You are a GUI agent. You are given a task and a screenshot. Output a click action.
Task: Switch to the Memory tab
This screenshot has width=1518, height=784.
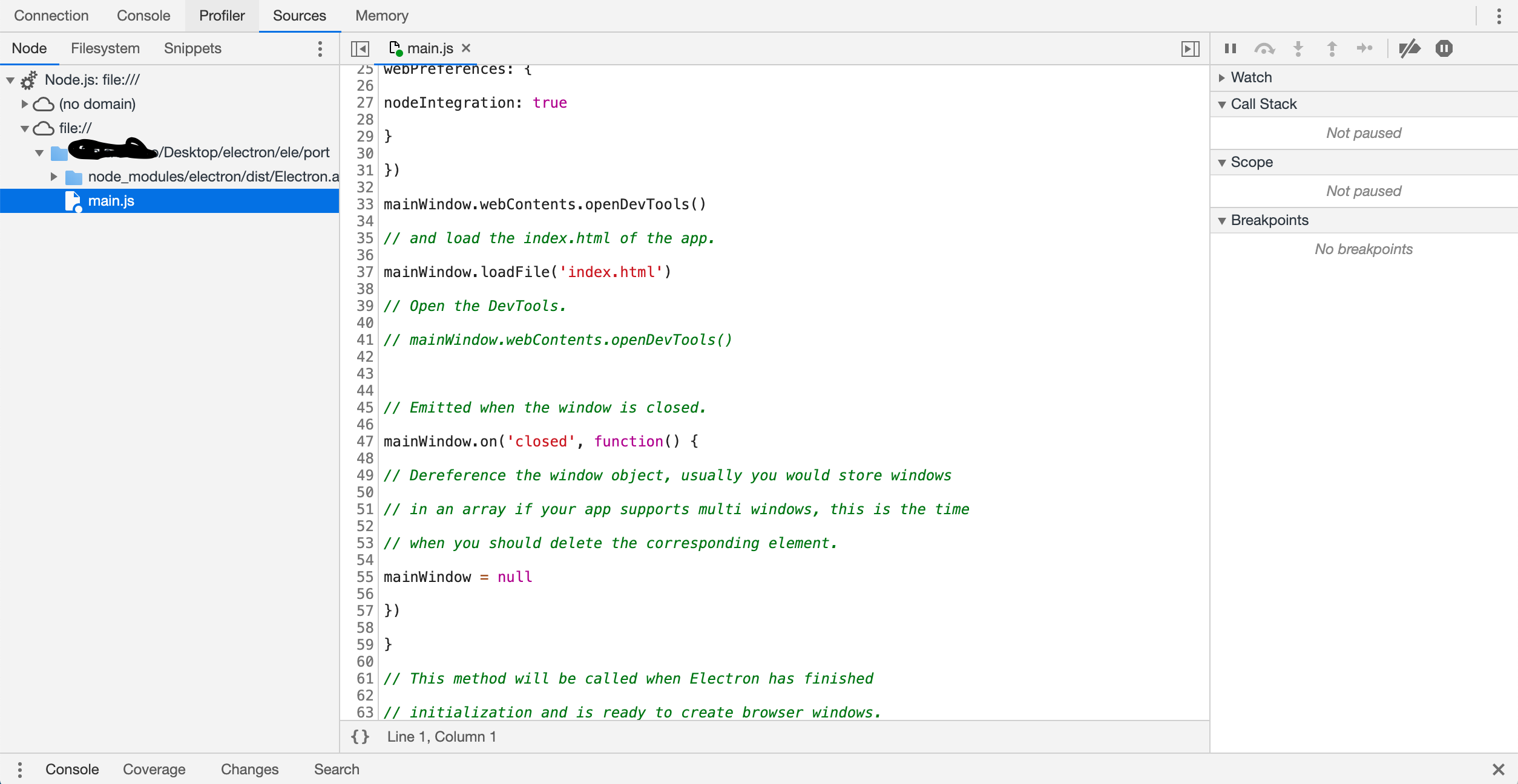[381, 16]
